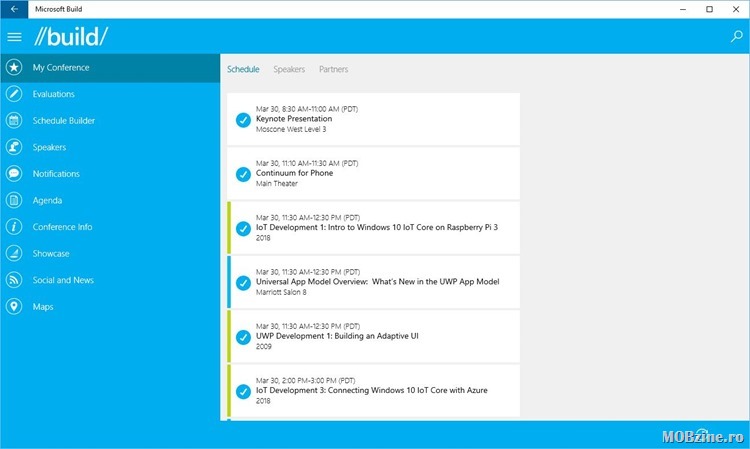This screenshot has height=449, width=750.
Task: Open the hamburger navigation menu
Action: (14, 37)
